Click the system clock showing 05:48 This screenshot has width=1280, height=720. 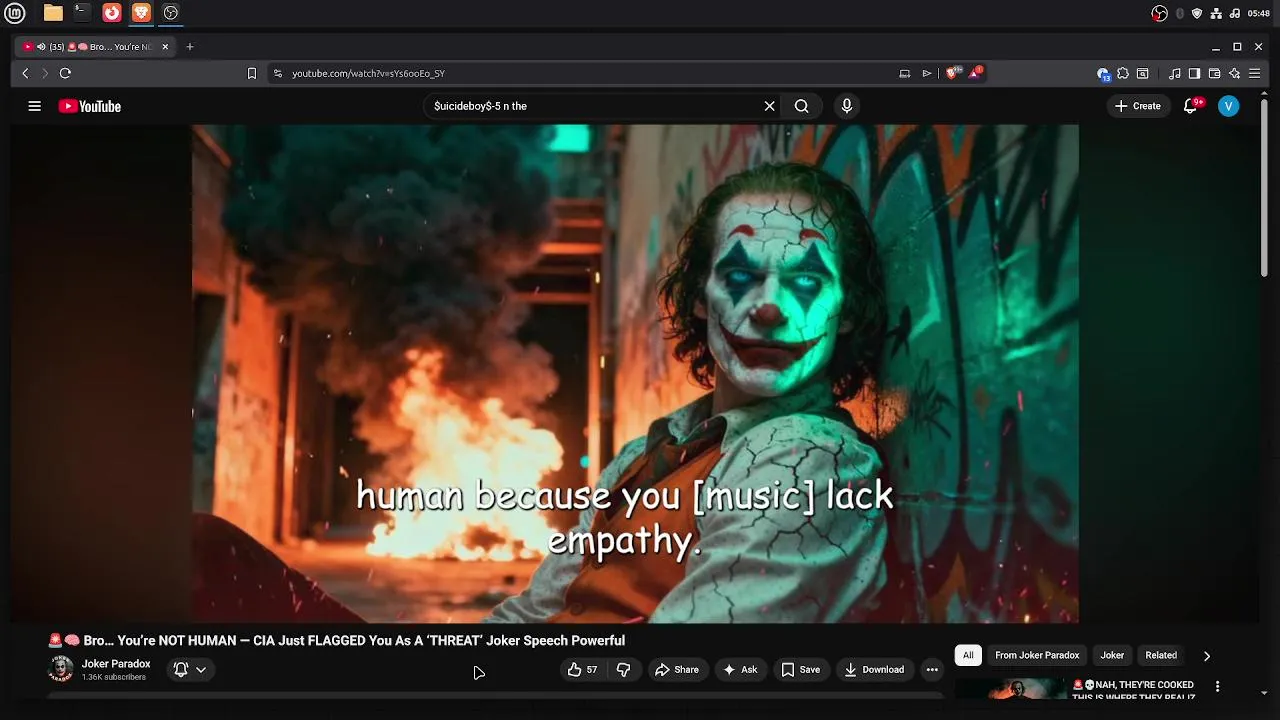[x=1259, y=13]
